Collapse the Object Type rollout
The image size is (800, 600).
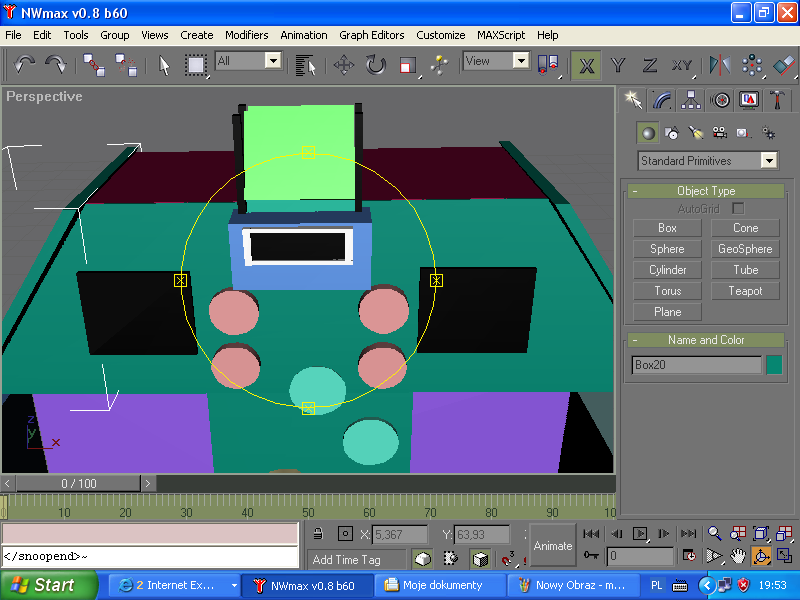[706, 191]
